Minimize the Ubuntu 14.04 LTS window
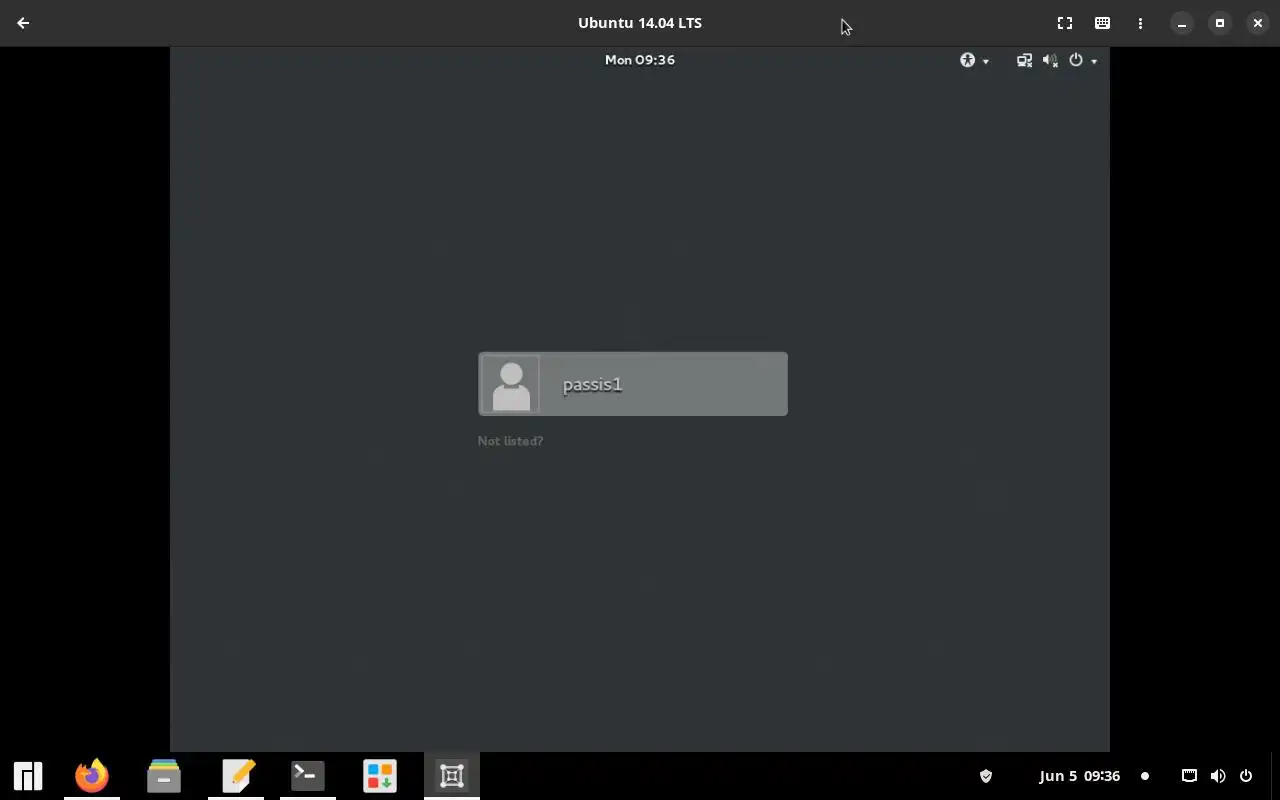Screen dimensions: 1280x800 [x=1182, y=23]
